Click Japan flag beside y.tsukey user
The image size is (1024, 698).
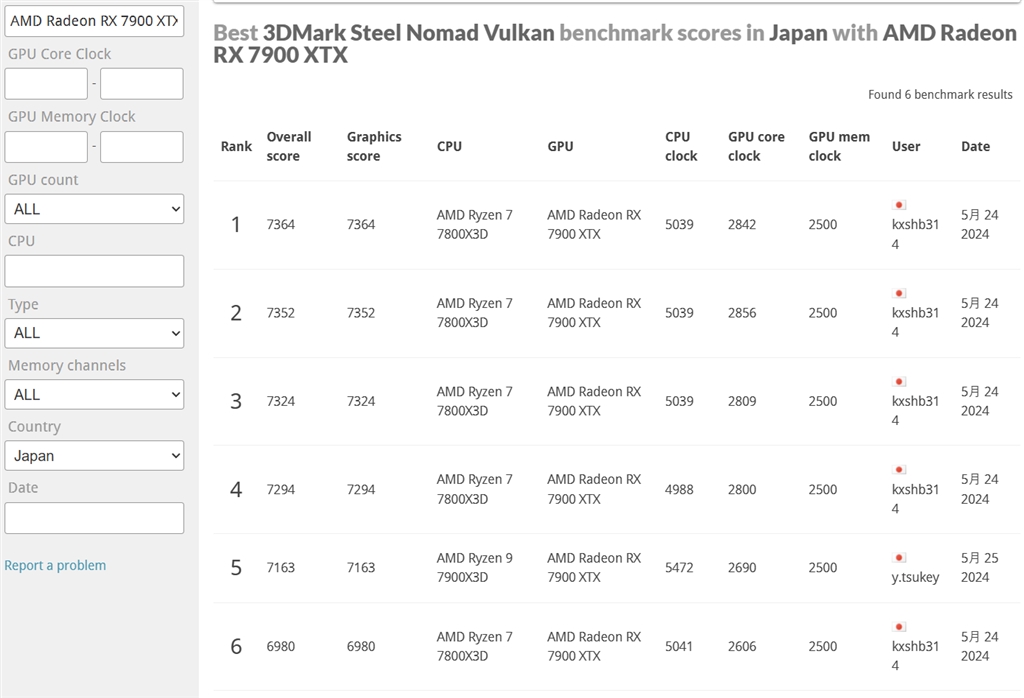pos(899,557)
